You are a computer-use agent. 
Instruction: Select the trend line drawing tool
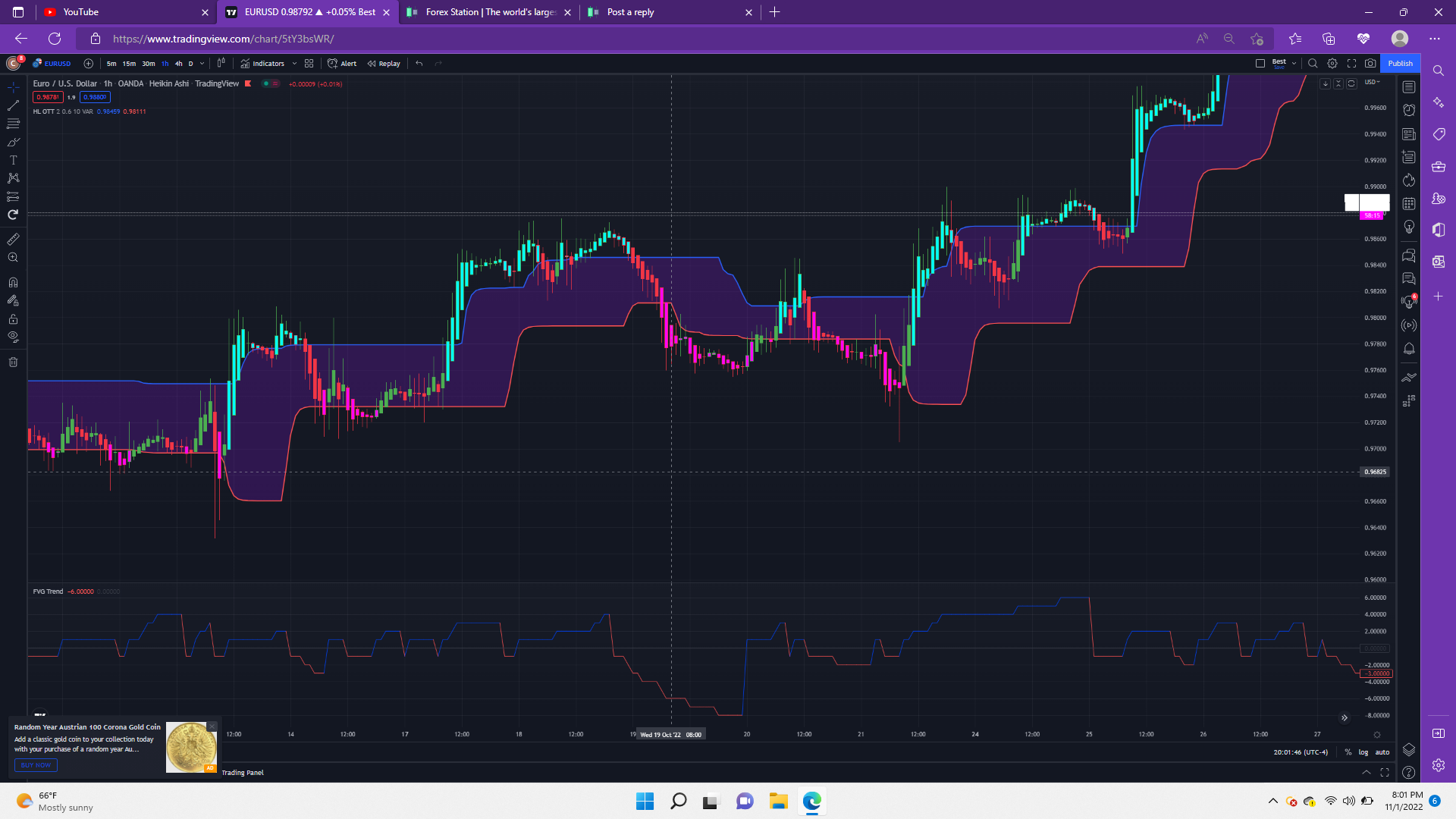tap(13, 105)
